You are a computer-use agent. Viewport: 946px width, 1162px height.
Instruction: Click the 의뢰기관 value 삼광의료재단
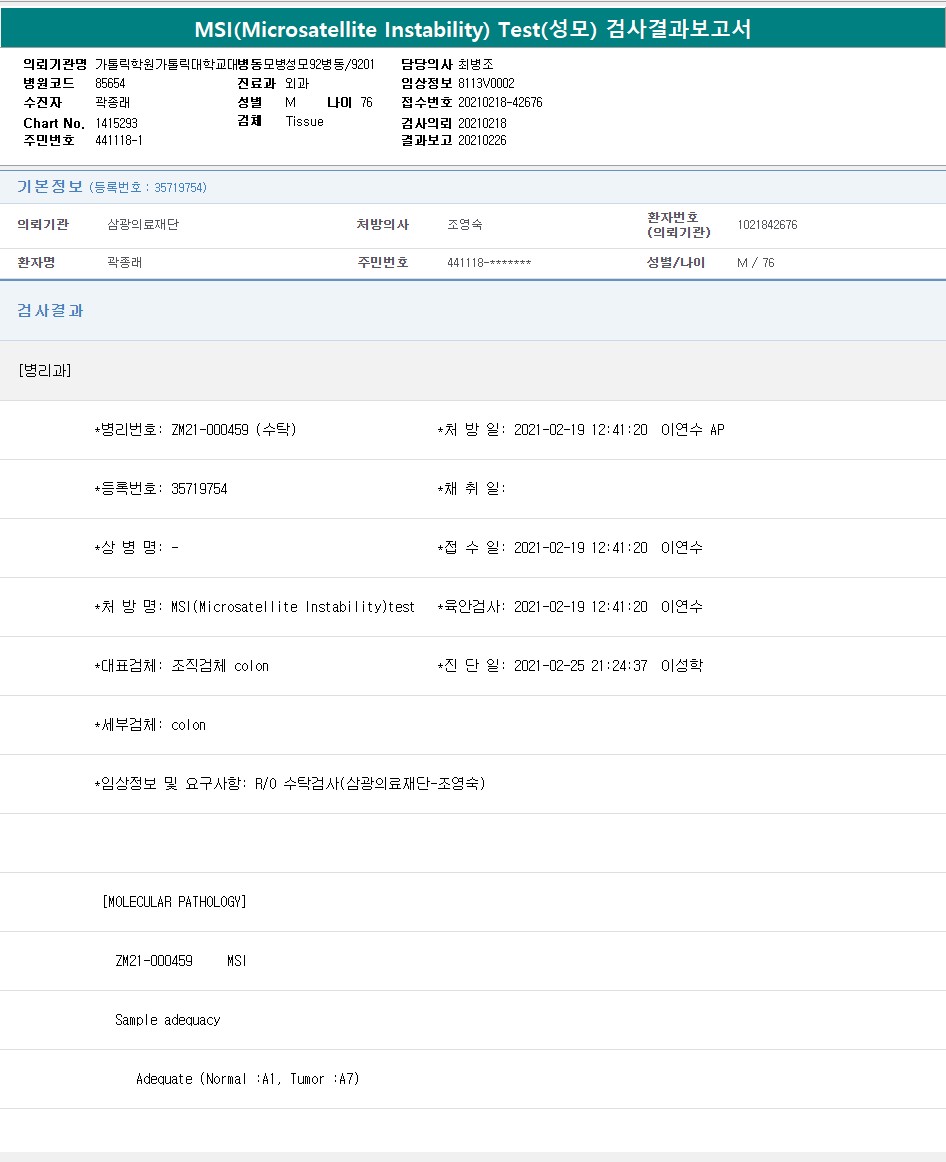[x=143, y=225]
